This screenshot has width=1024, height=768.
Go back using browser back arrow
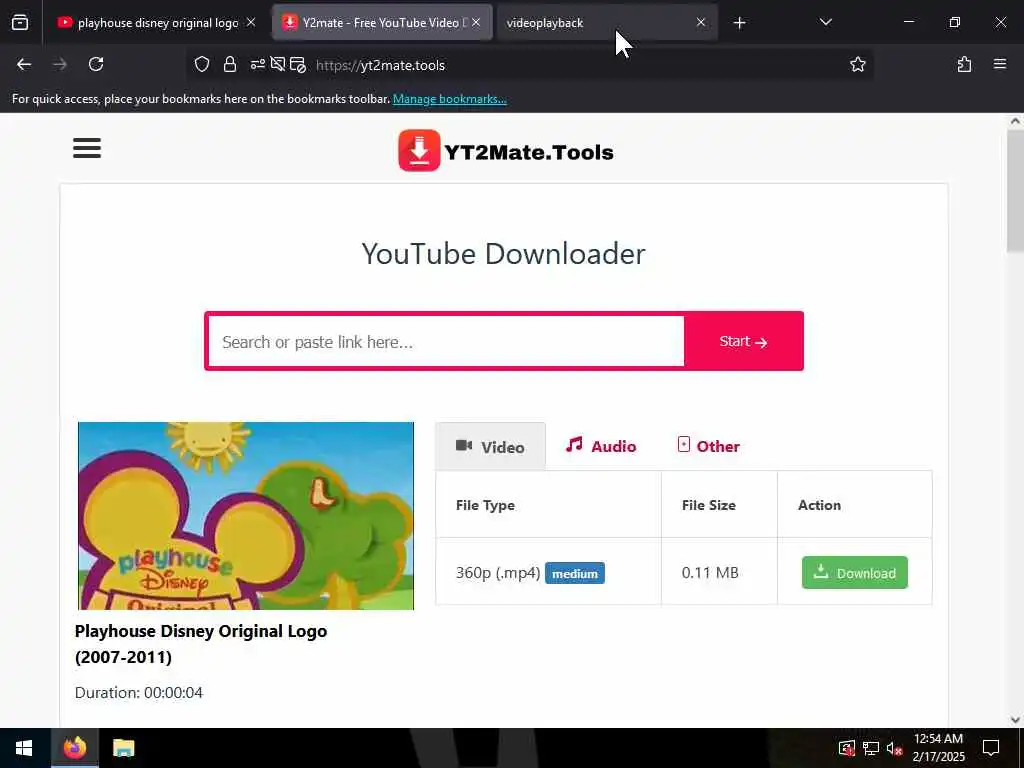coord(24,65)
